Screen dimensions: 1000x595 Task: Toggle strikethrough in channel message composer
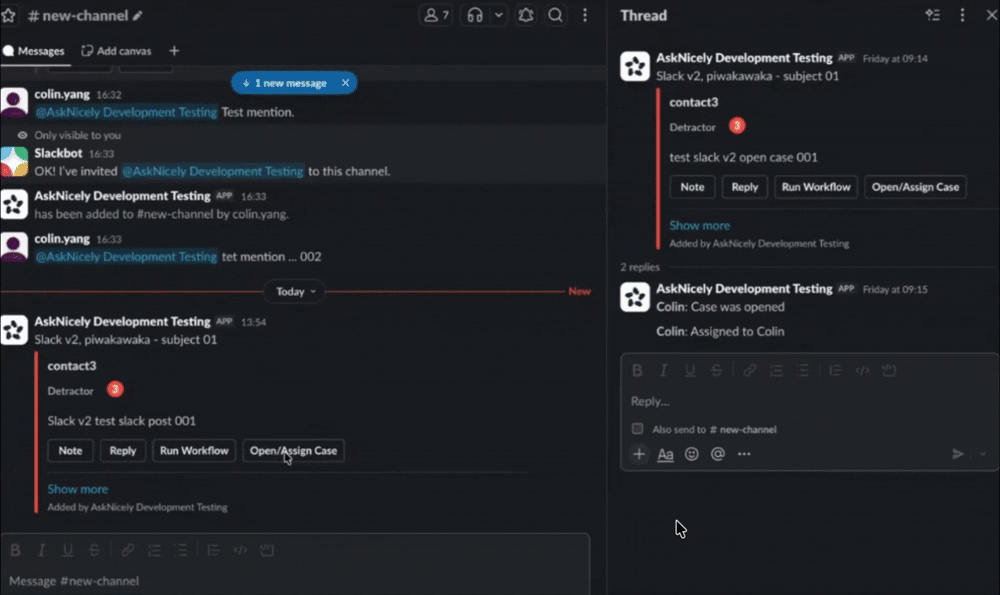[94, 550]
